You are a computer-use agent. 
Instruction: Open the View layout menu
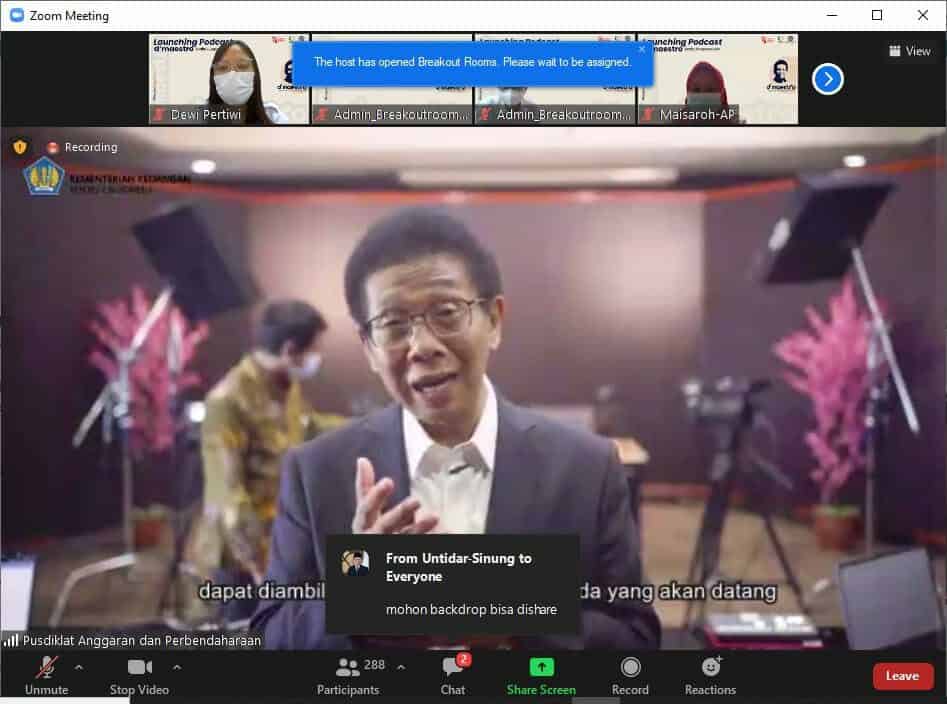click(x=910, y=51)
